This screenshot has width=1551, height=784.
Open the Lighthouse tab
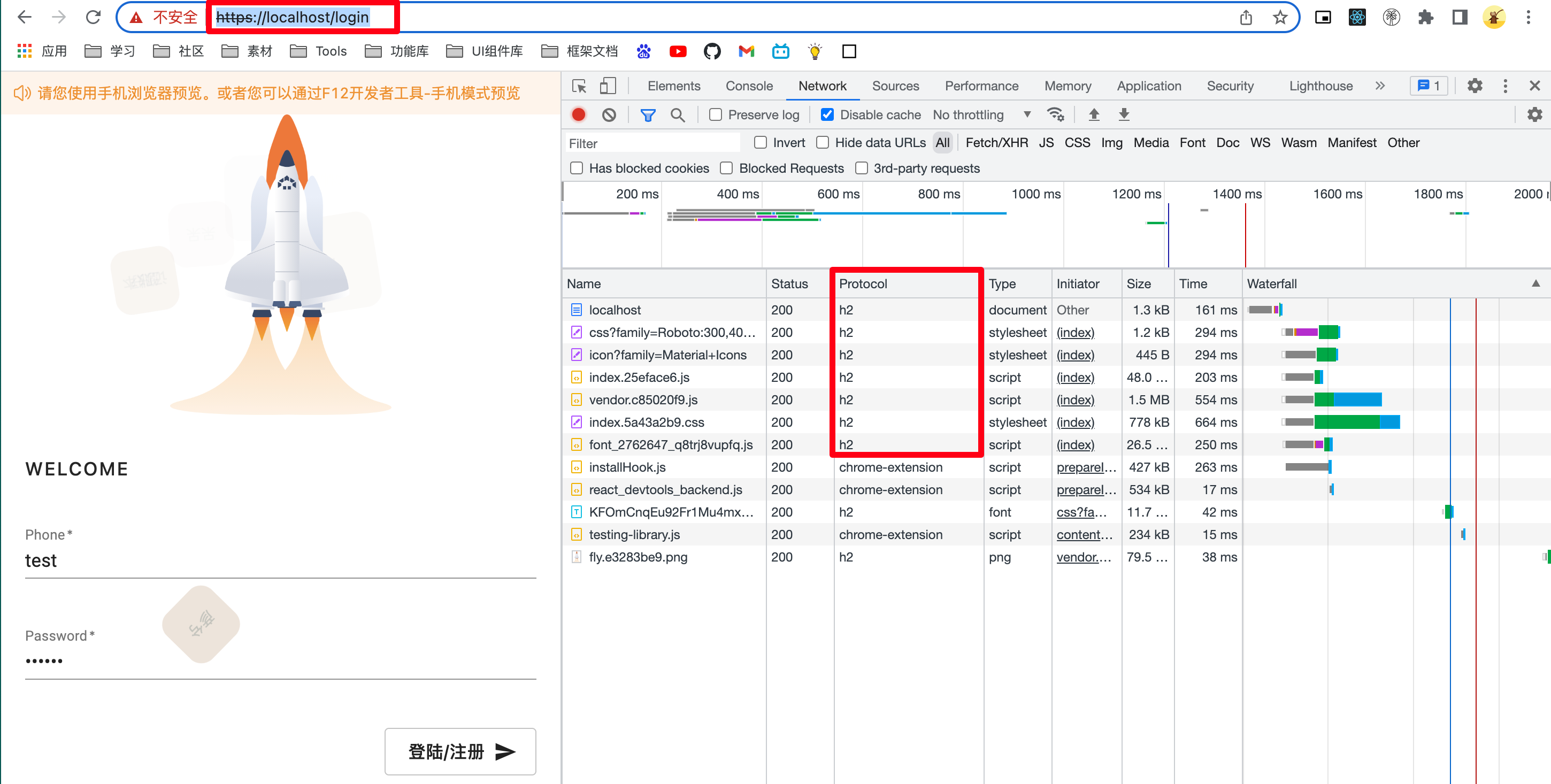pos(1321,86)
